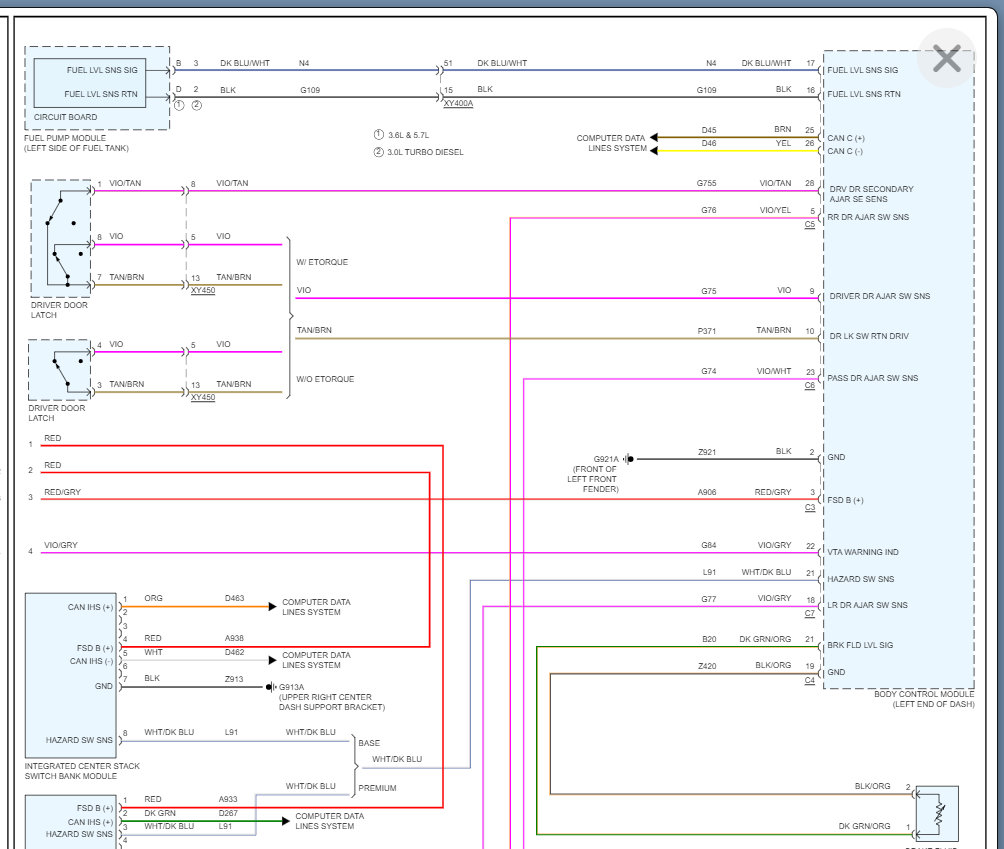This screenshot has width=1004, height=849.
Task: Click the yellow CAN C (-) arrowhead
Action: [655, 151]
